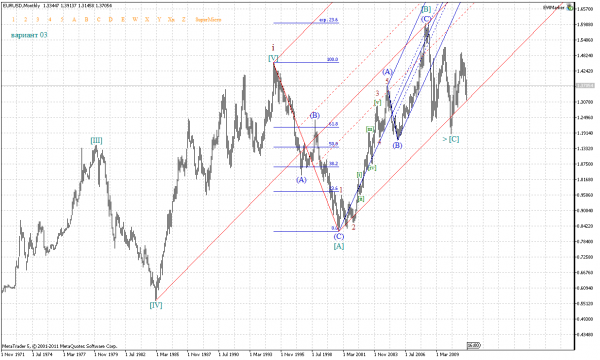Viewport: 600px width, 360px height.
Task: Select the red wave label 3
Action: pyautogui.click(x=377, y=93)
